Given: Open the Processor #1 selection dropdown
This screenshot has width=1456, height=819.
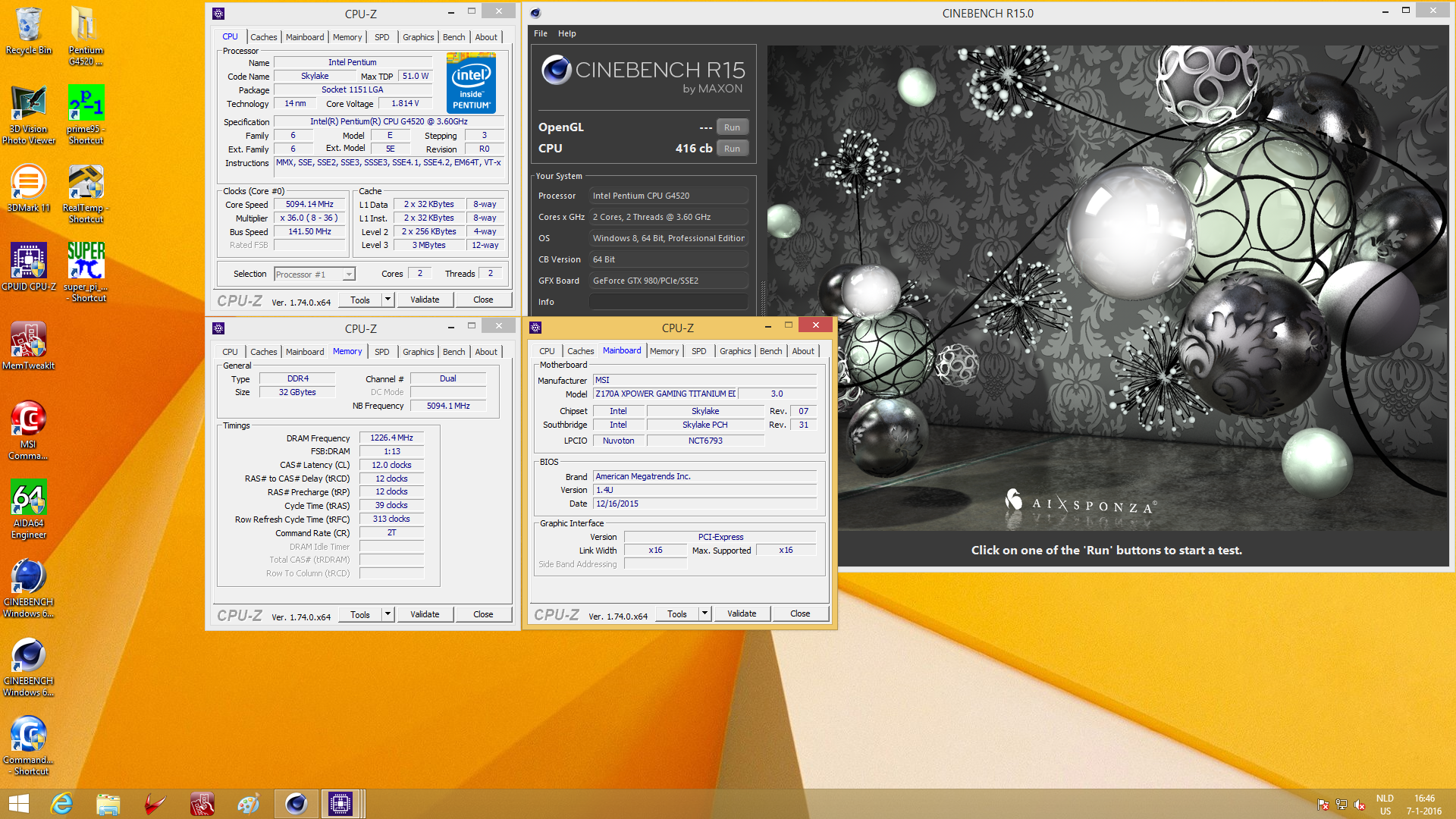Looking at the screenshot, I should coord(315,275).
